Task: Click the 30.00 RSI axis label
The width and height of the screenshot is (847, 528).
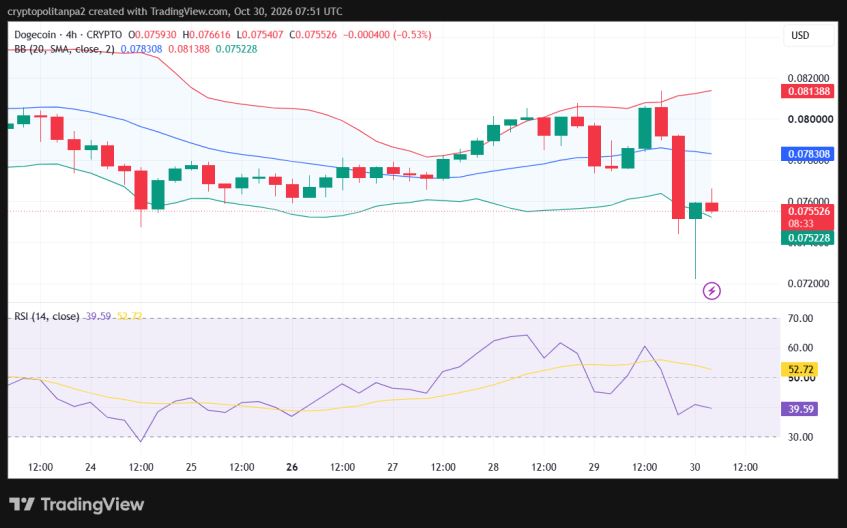Action: (x=800, y=437)
